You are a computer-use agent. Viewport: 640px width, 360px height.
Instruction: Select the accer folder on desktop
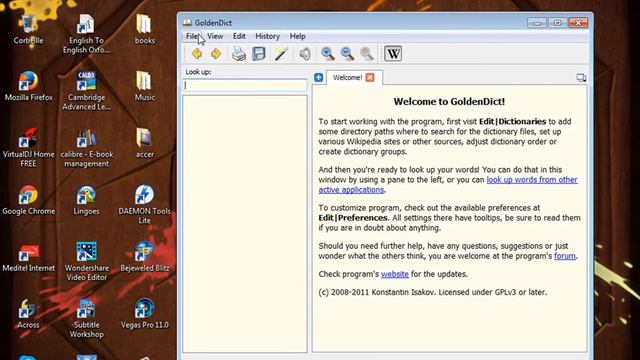point(144,142)
